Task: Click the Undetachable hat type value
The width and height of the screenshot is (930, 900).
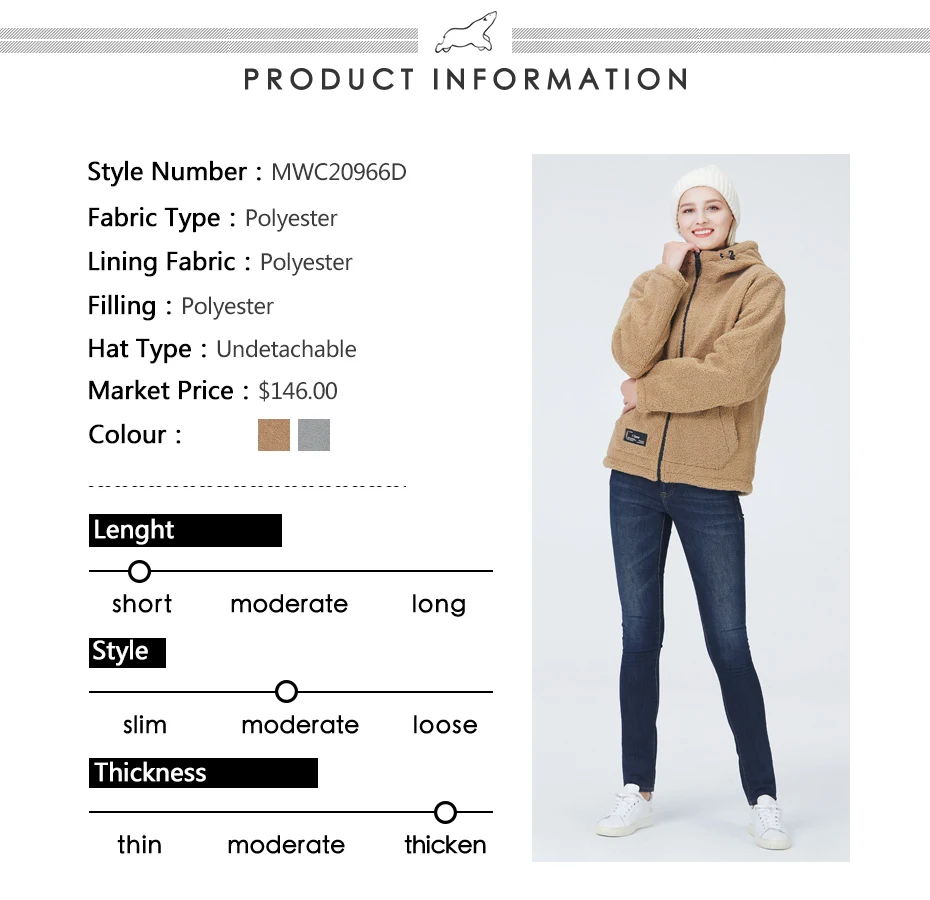Action: [286, 349]
